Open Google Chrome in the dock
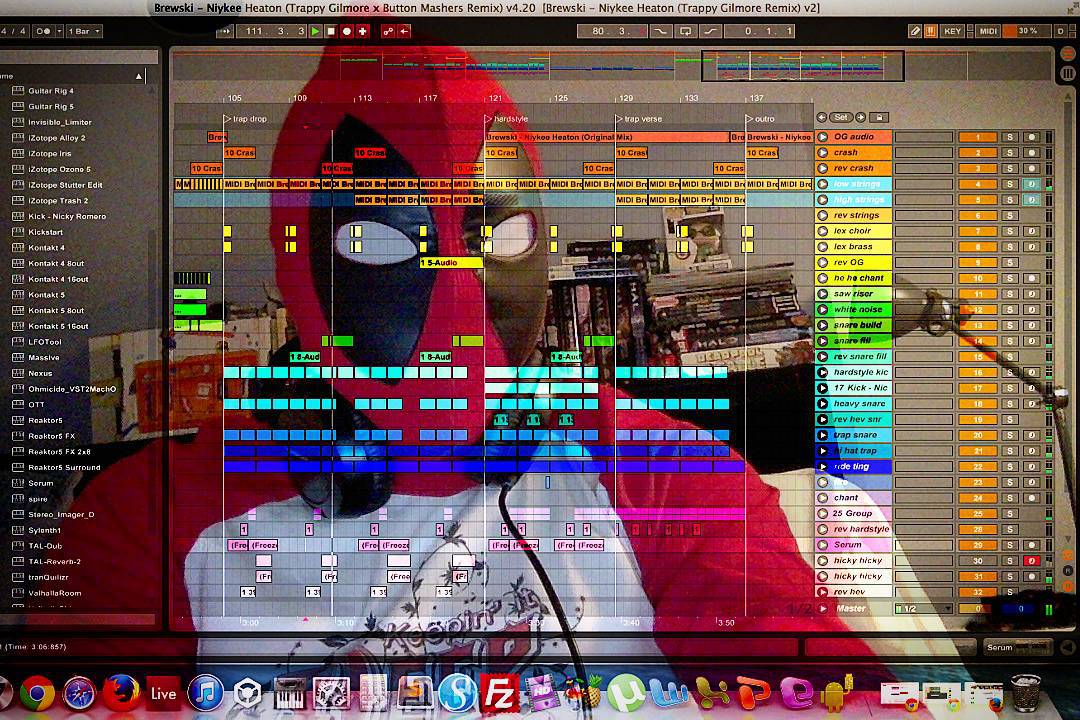The width and height of the screenshot is (1080, 720). 37,693
